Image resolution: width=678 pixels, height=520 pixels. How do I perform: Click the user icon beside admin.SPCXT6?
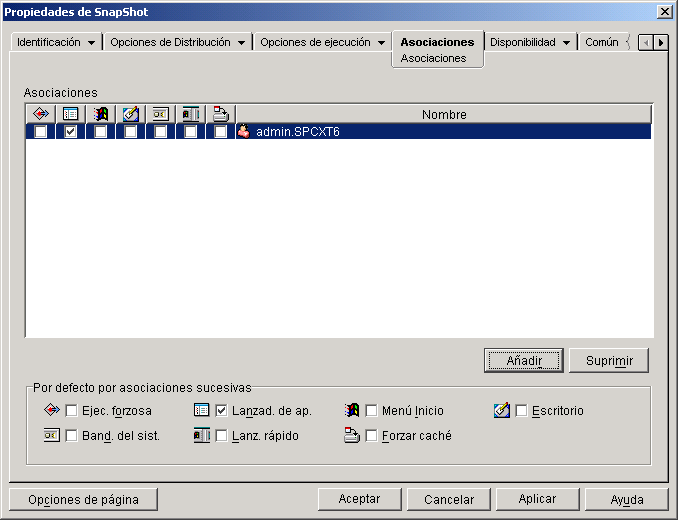coord(244,131)
